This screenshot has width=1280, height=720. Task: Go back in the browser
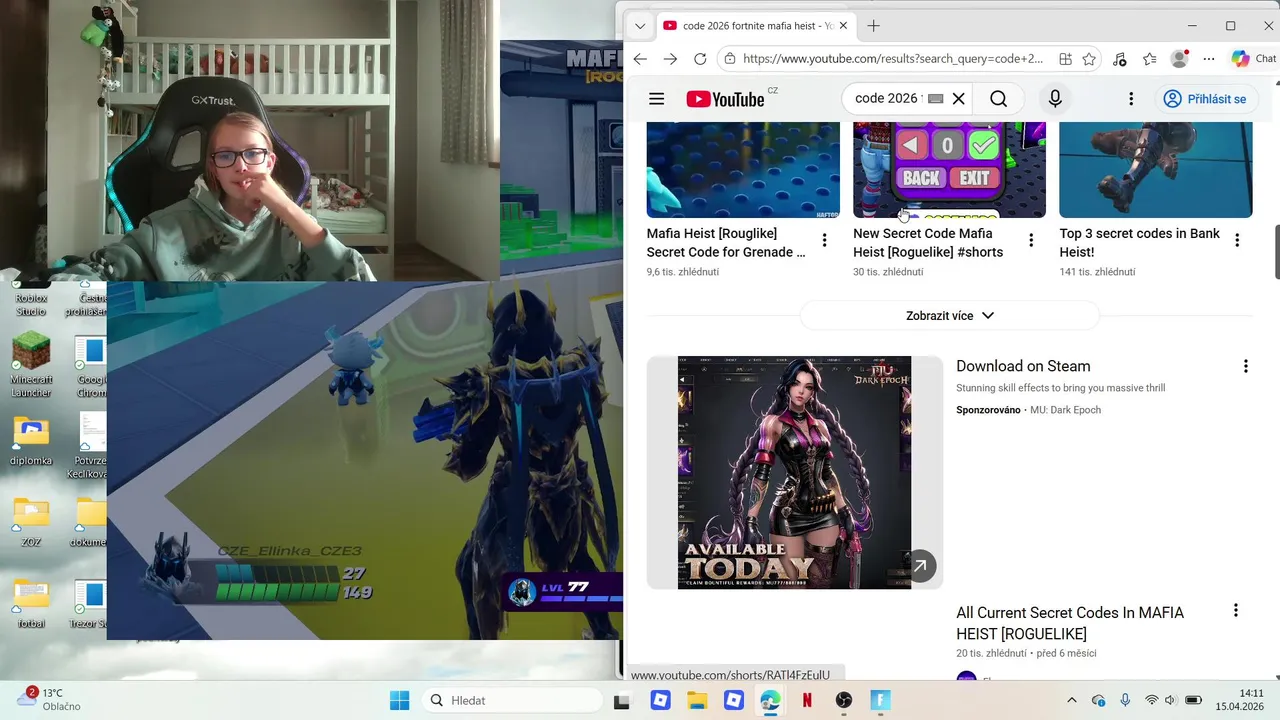click(640, 59)
